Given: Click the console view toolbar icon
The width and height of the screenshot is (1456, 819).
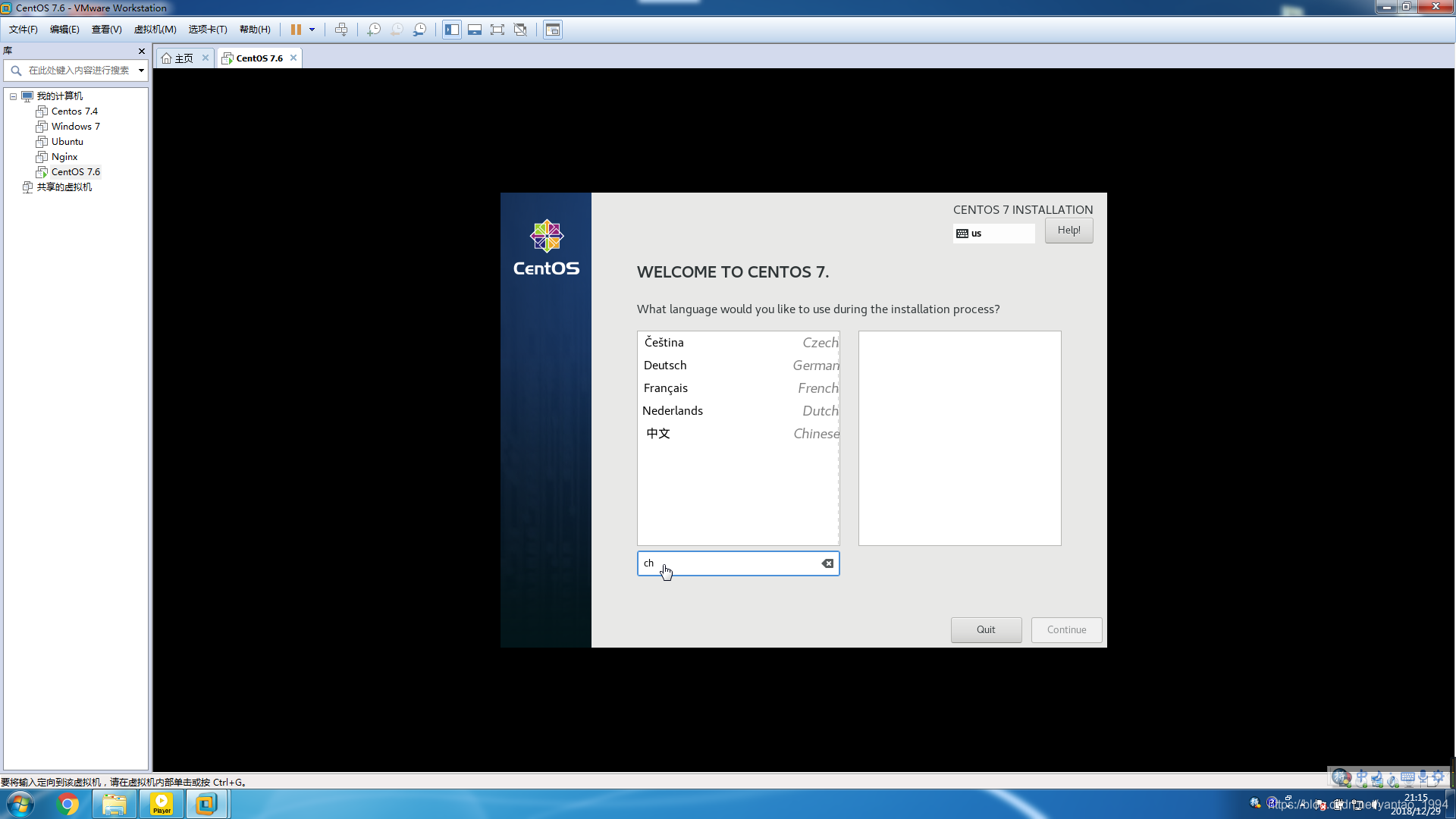Looking at the screenshot, I should point(553,30).
